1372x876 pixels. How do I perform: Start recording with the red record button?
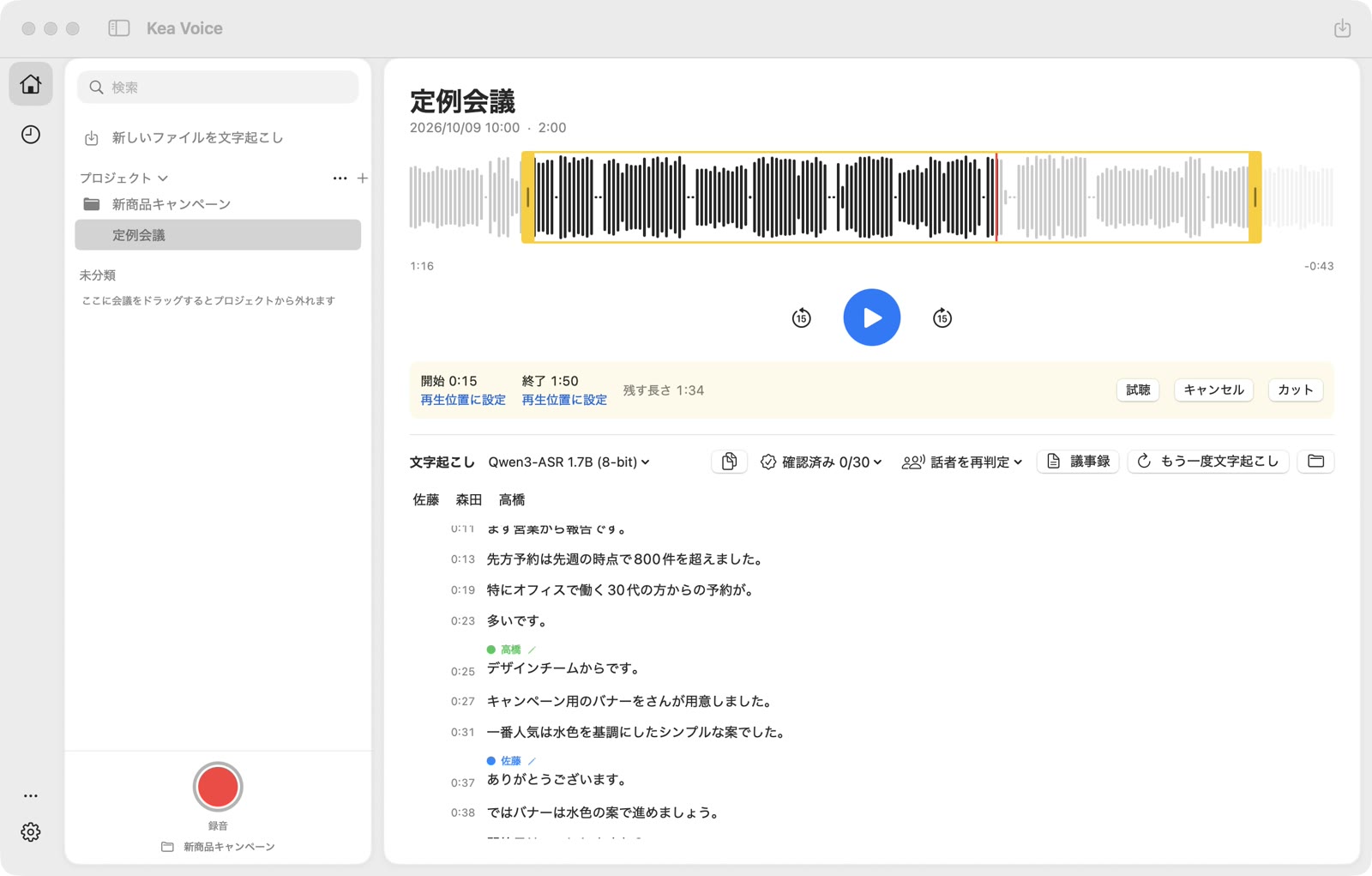click(218, 787)
